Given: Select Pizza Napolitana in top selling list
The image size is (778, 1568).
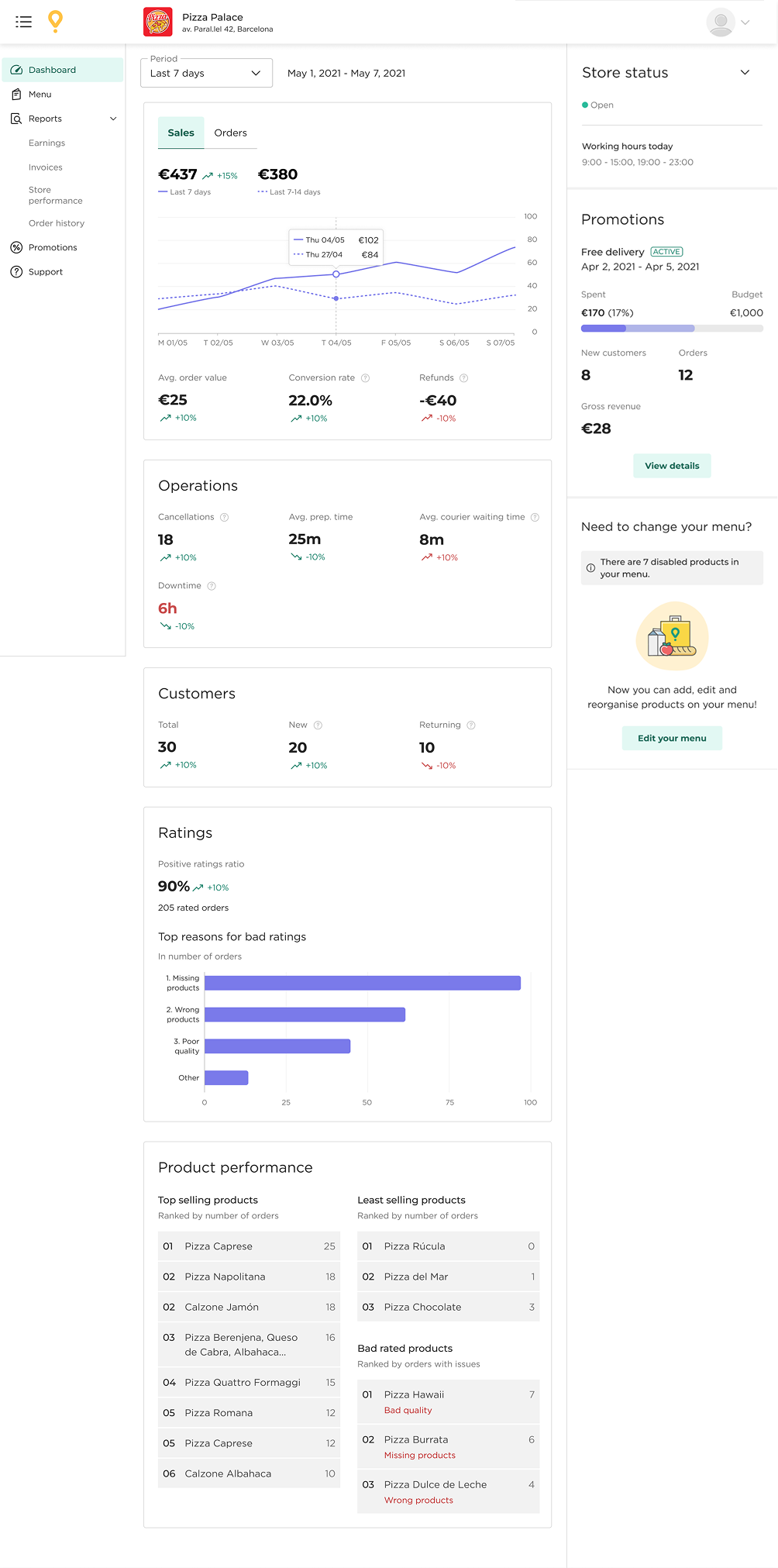Looking at the screenshot, I should point(249,1277).
